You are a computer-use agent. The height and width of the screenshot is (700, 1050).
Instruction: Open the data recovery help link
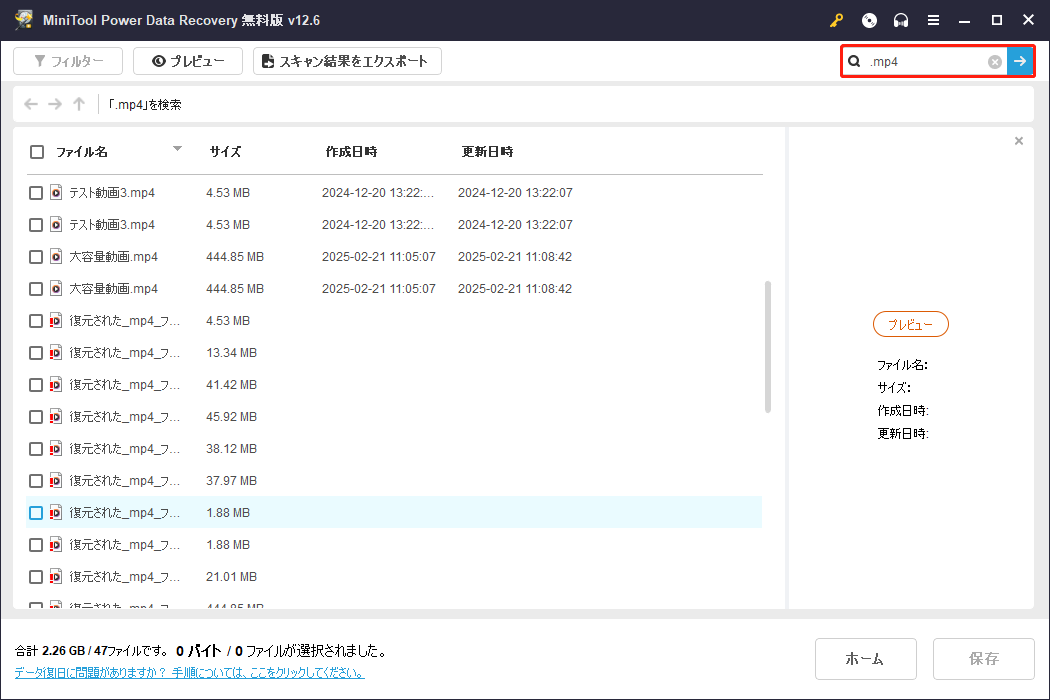point(190,673)
